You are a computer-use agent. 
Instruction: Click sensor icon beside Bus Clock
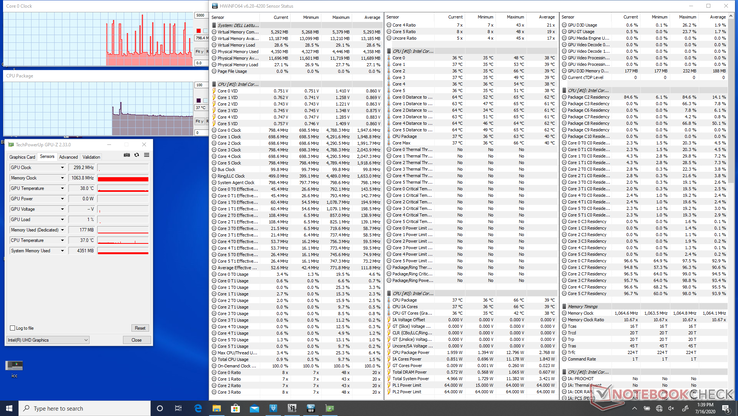(x=214, y=169)
